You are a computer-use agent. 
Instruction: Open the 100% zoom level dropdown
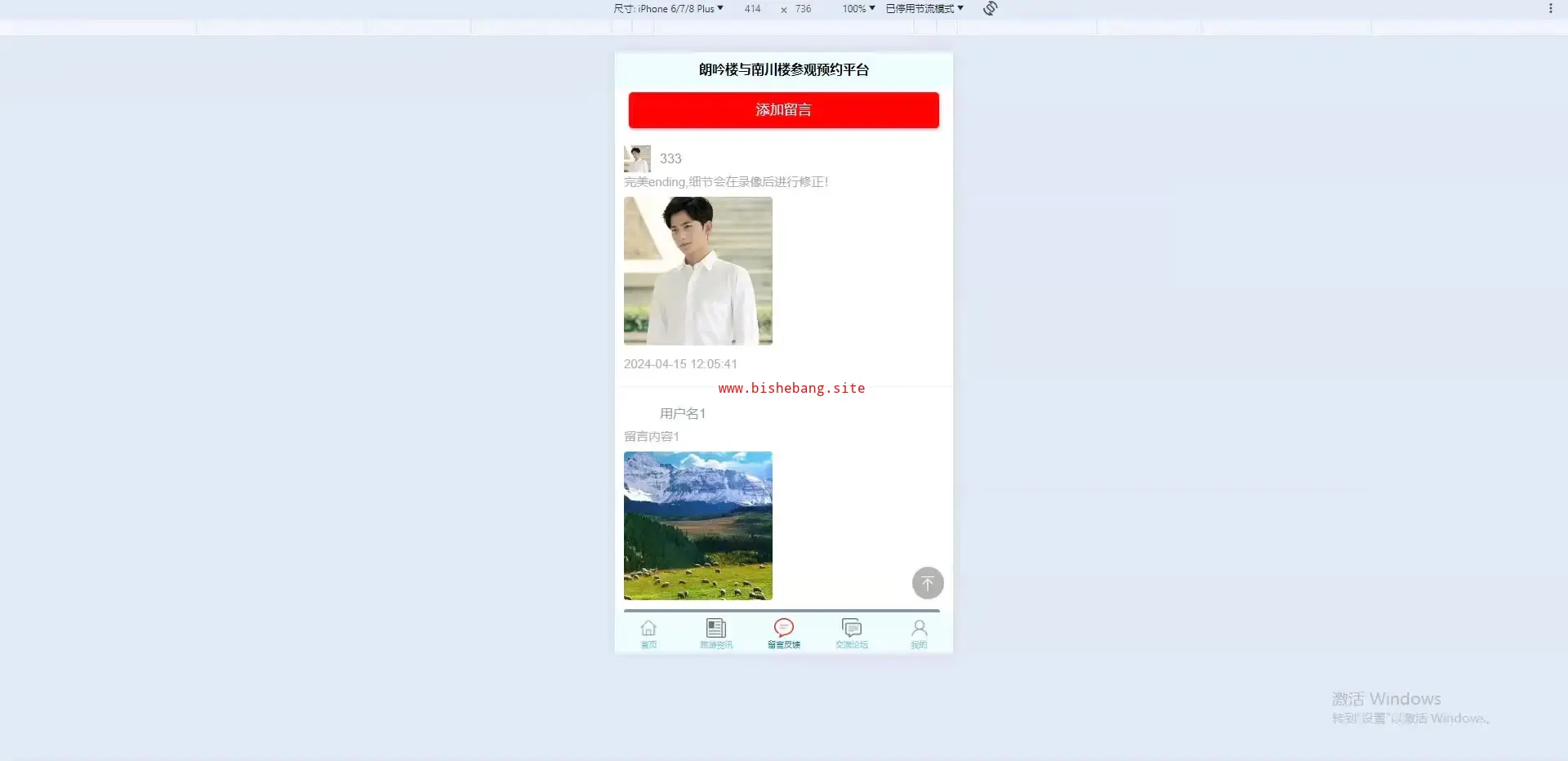(858, 9)
